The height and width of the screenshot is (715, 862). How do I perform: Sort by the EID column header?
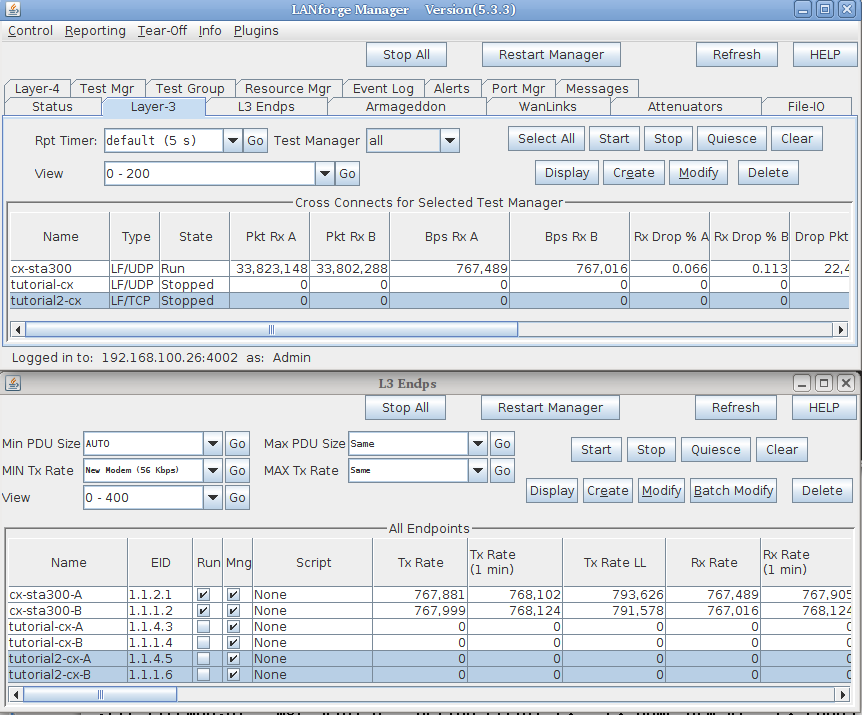tap(161, 563)
